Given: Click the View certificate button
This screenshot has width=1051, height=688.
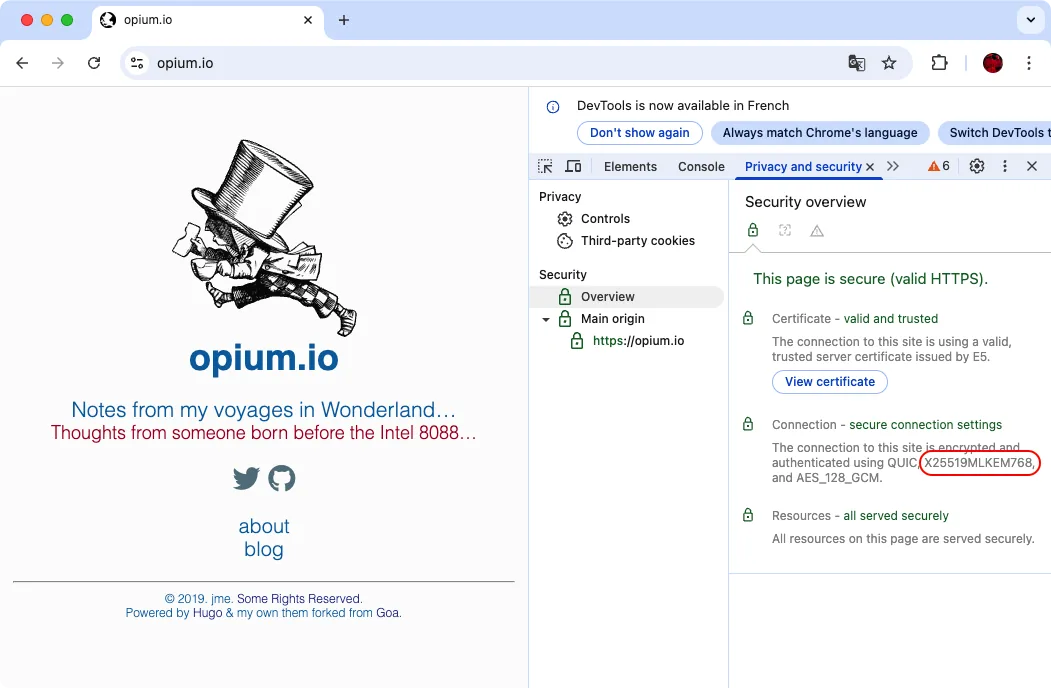Looking at the screenshot, I should [829, 382].
